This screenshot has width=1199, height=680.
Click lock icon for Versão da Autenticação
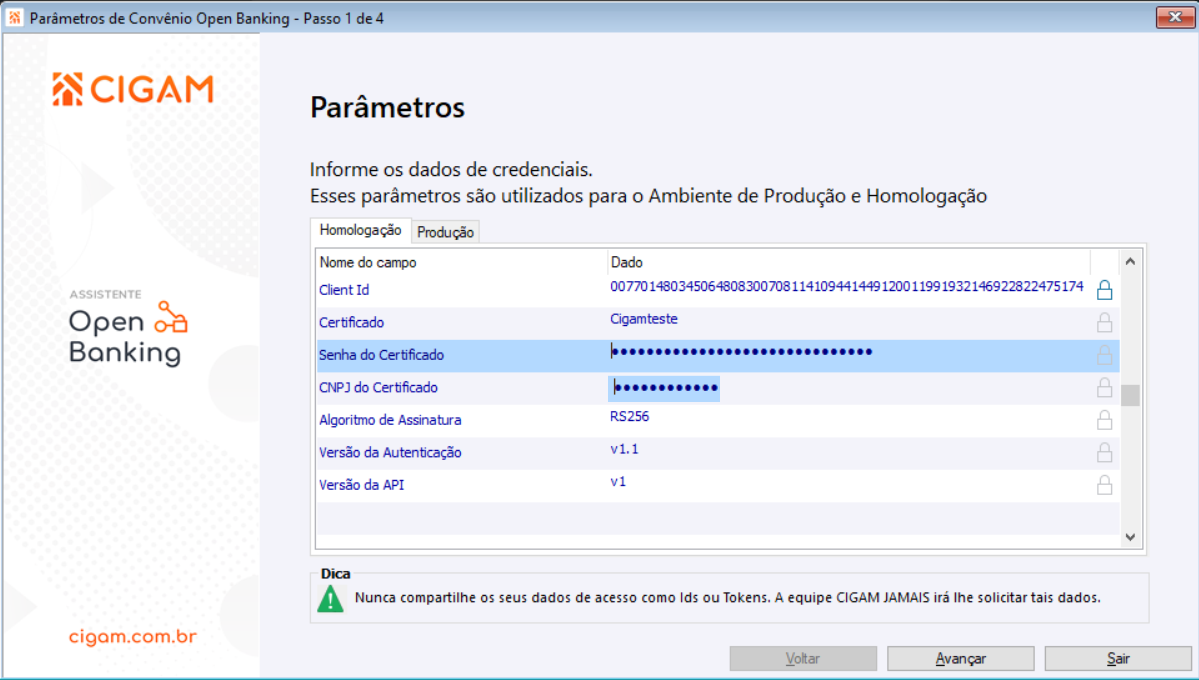1104,452
